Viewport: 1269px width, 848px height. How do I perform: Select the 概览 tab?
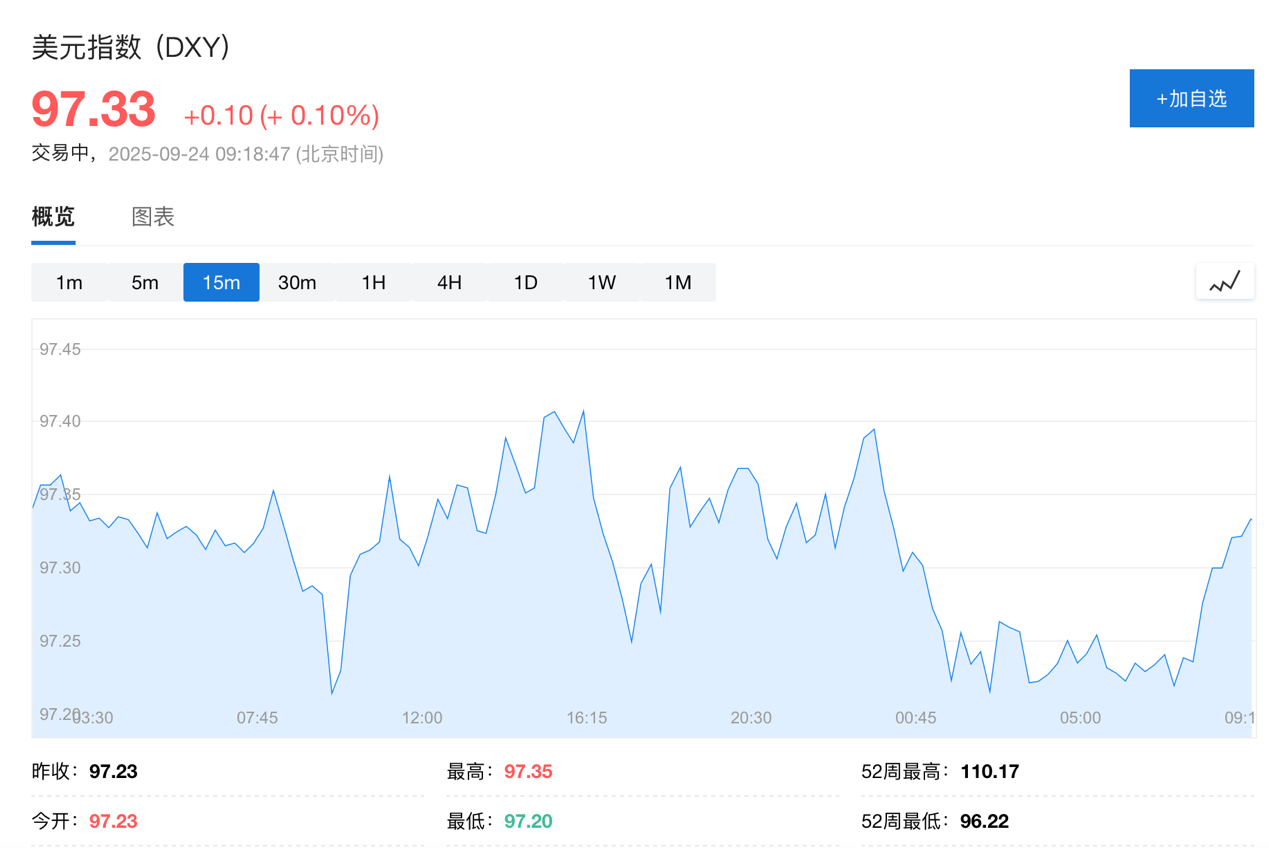click(52, 216)
